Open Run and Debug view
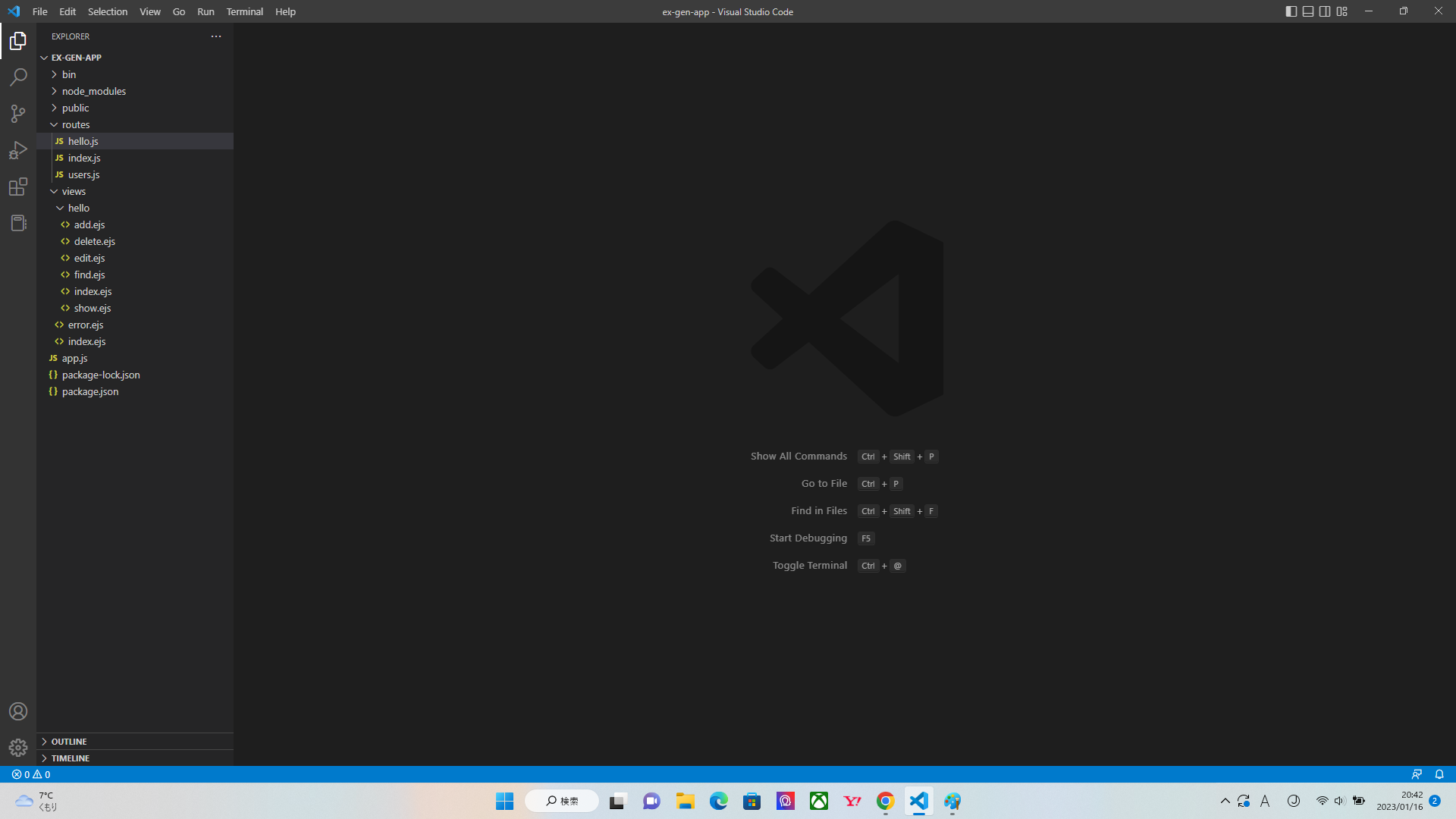The image size is (1456, 819). (18, 150)
